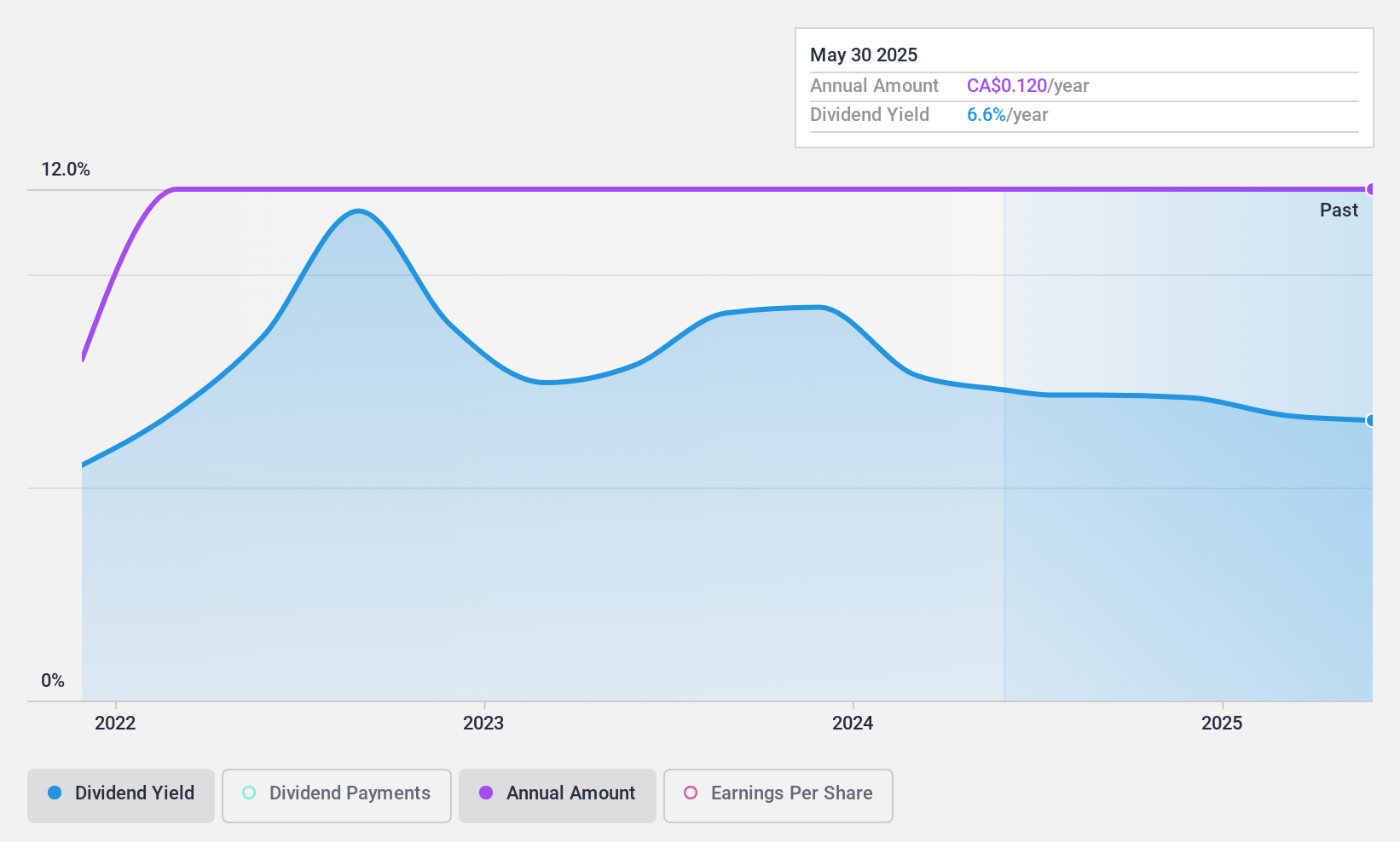Click the 2025 x-axis label
Screen dimensions: 1400x842
point(1222,724)
